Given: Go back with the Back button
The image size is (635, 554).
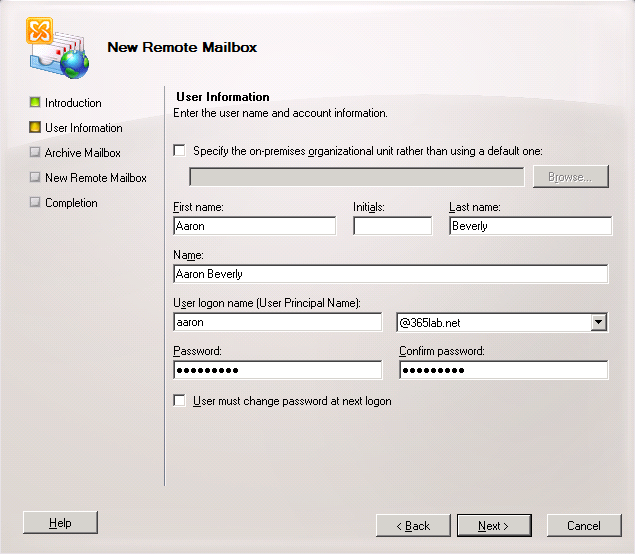Looking at the screenshot, I should [414, 526].
